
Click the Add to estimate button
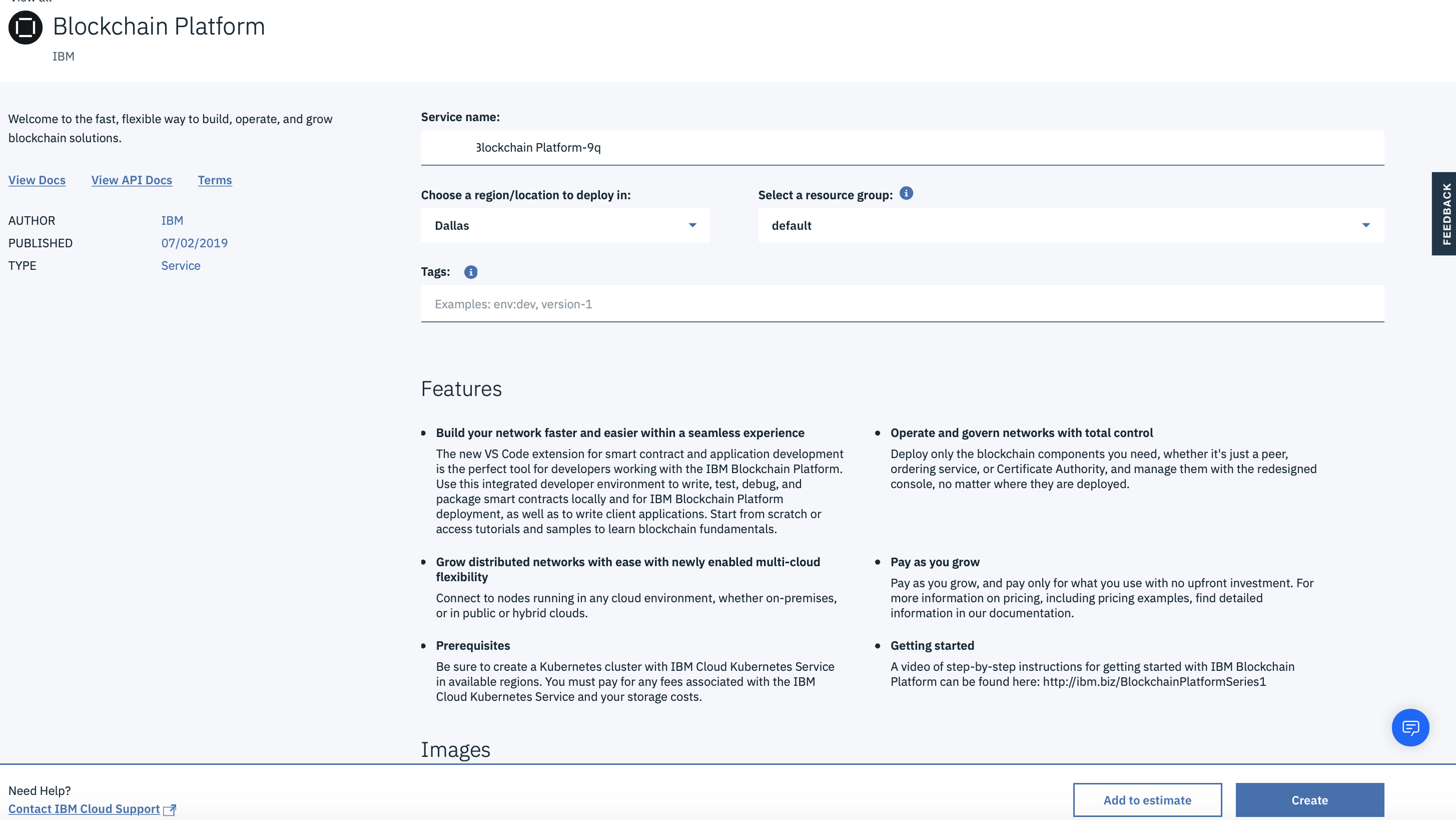click(x=1147, y=799)
